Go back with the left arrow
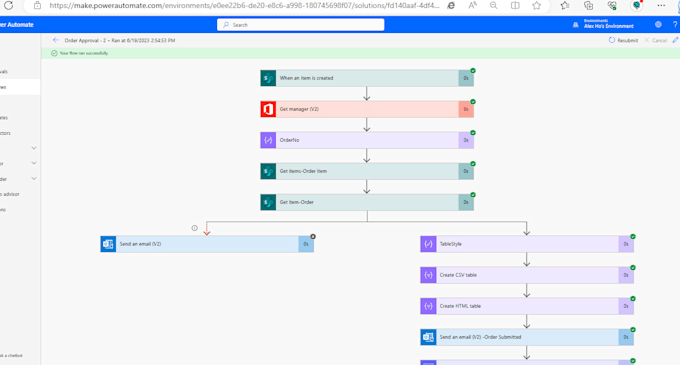The image size is (680, 365). click(56, 40)
